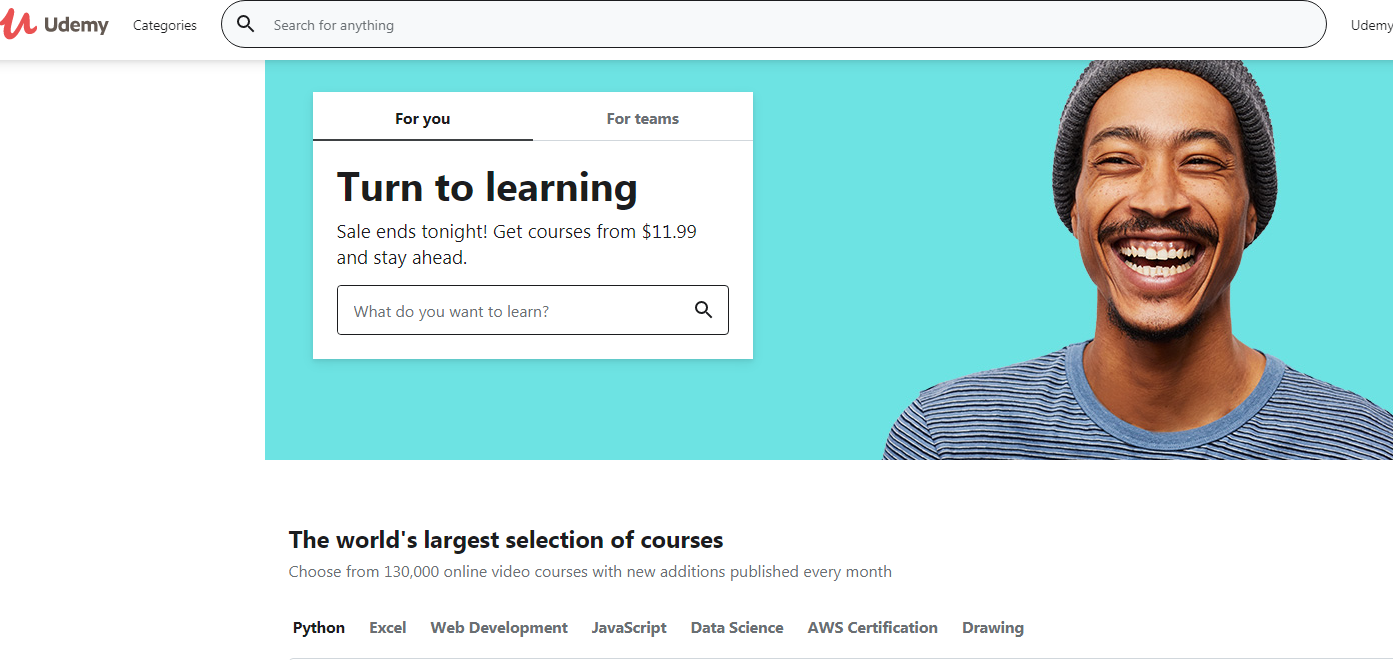Switch to the "For teams" tab

click(x=642, y=118)
